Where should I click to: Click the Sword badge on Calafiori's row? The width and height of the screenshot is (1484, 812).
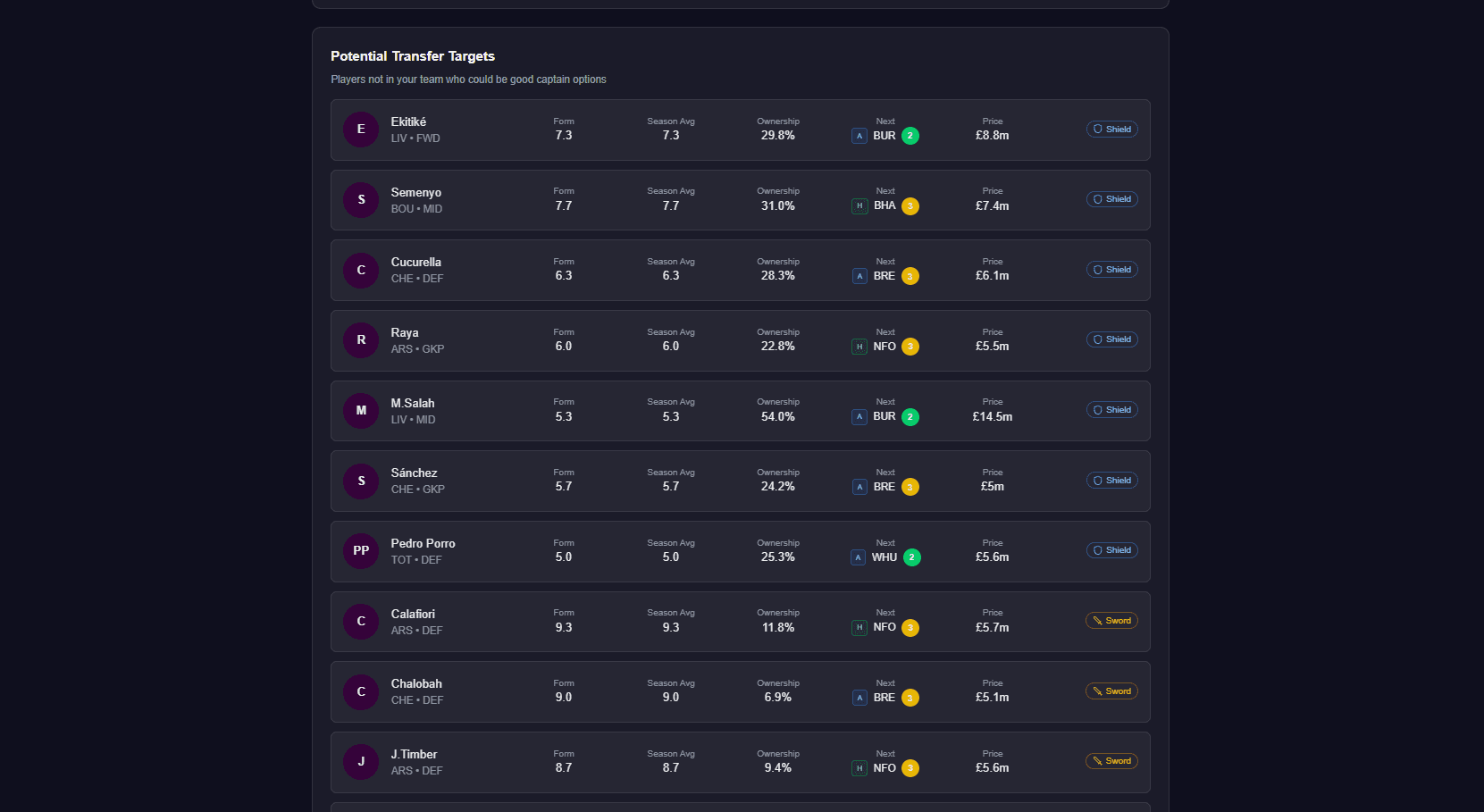click(x=1111, y=621)
